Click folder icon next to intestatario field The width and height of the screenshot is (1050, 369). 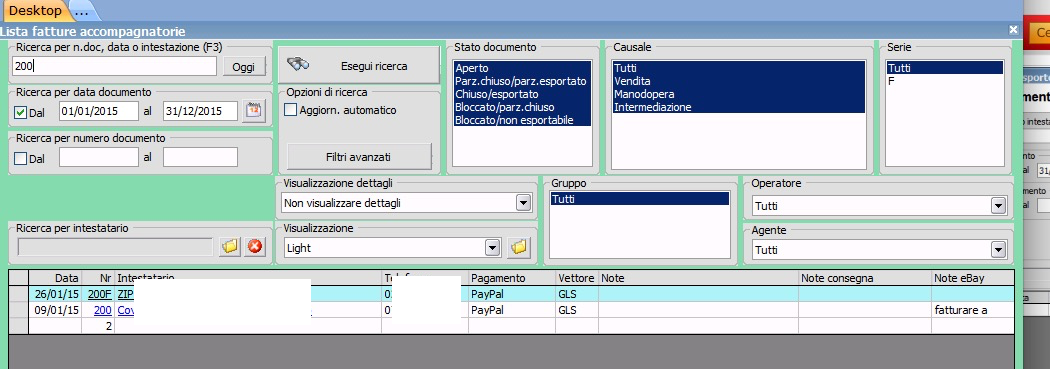[x=230, y=247]
